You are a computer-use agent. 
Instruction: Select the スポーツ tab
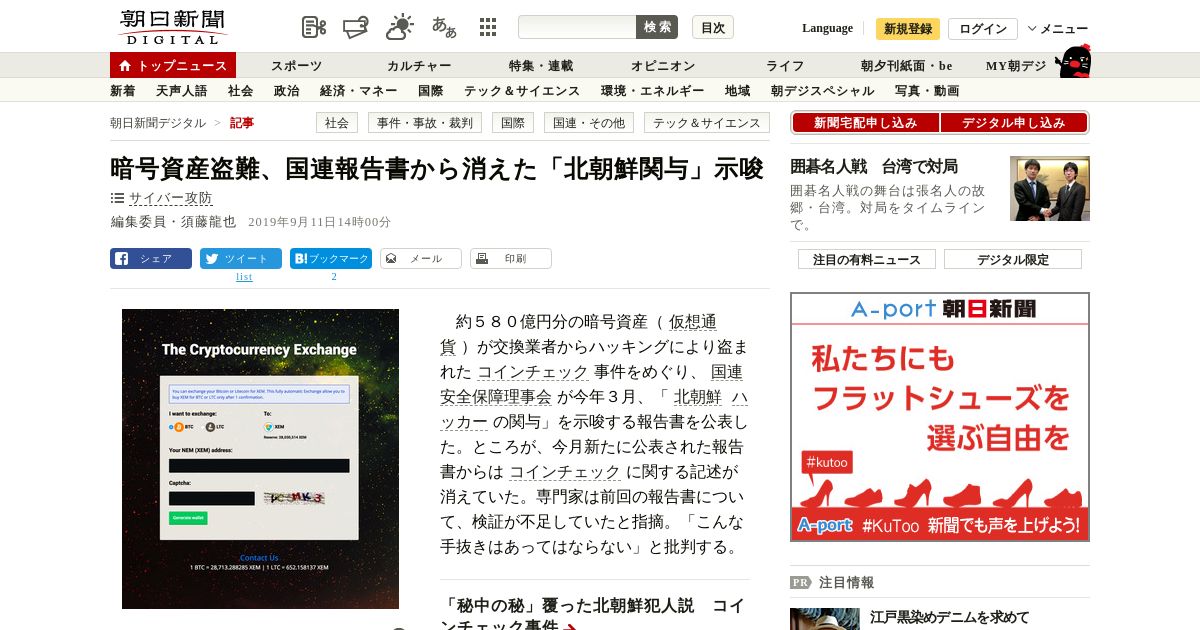[296, 65]
